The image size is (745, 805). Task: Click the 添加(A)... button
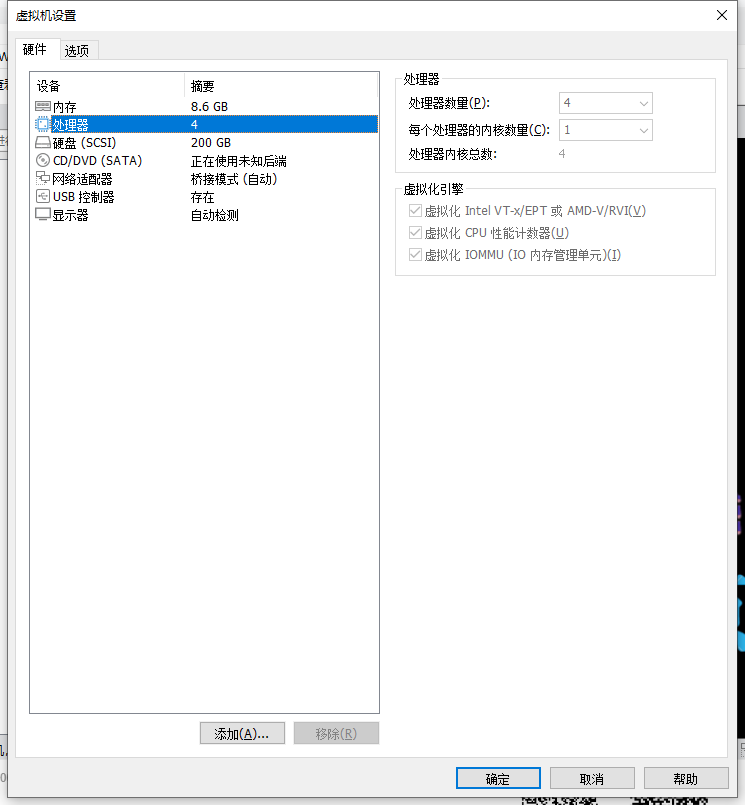pyautogui.click(x=242, y=734)
